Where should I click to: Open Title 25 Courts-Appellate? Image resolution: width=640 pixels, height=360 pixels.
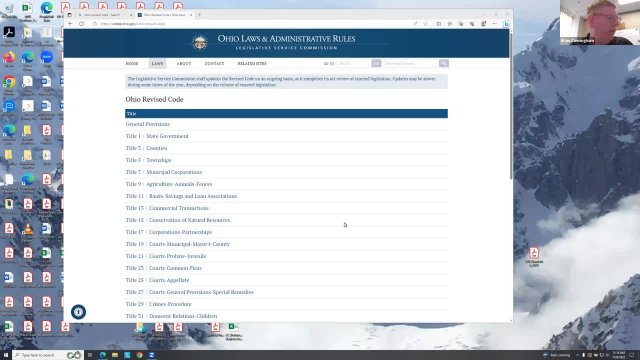click(x=157, y=280)
